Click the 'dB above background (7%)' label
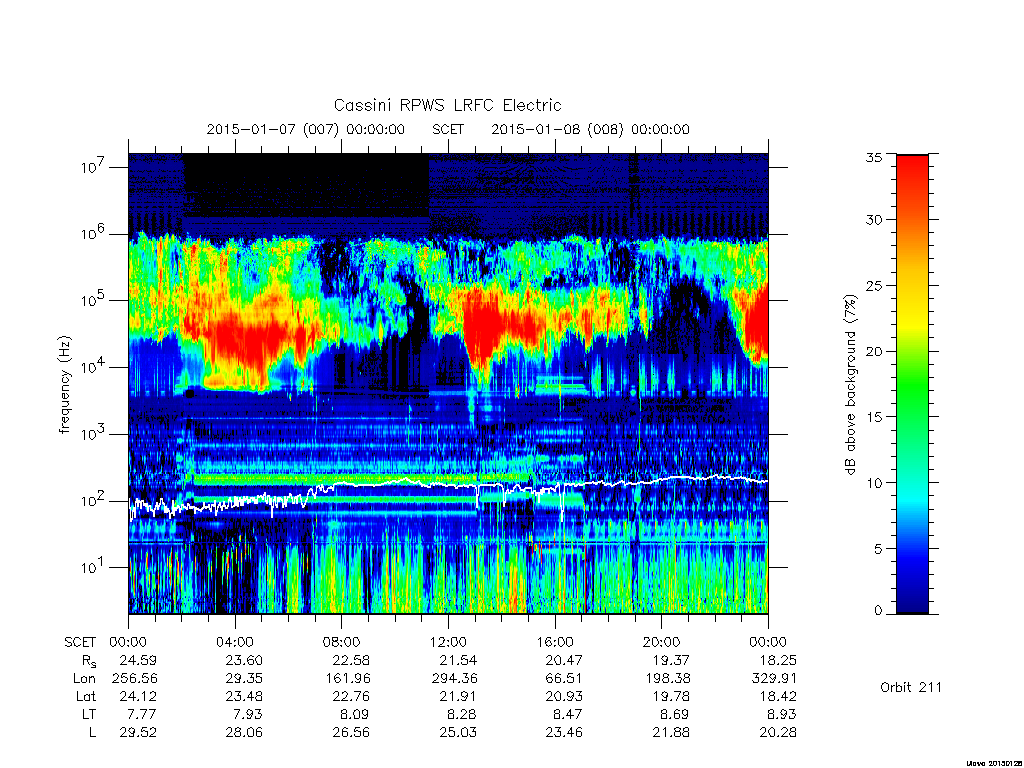 [x=850, y=385]
